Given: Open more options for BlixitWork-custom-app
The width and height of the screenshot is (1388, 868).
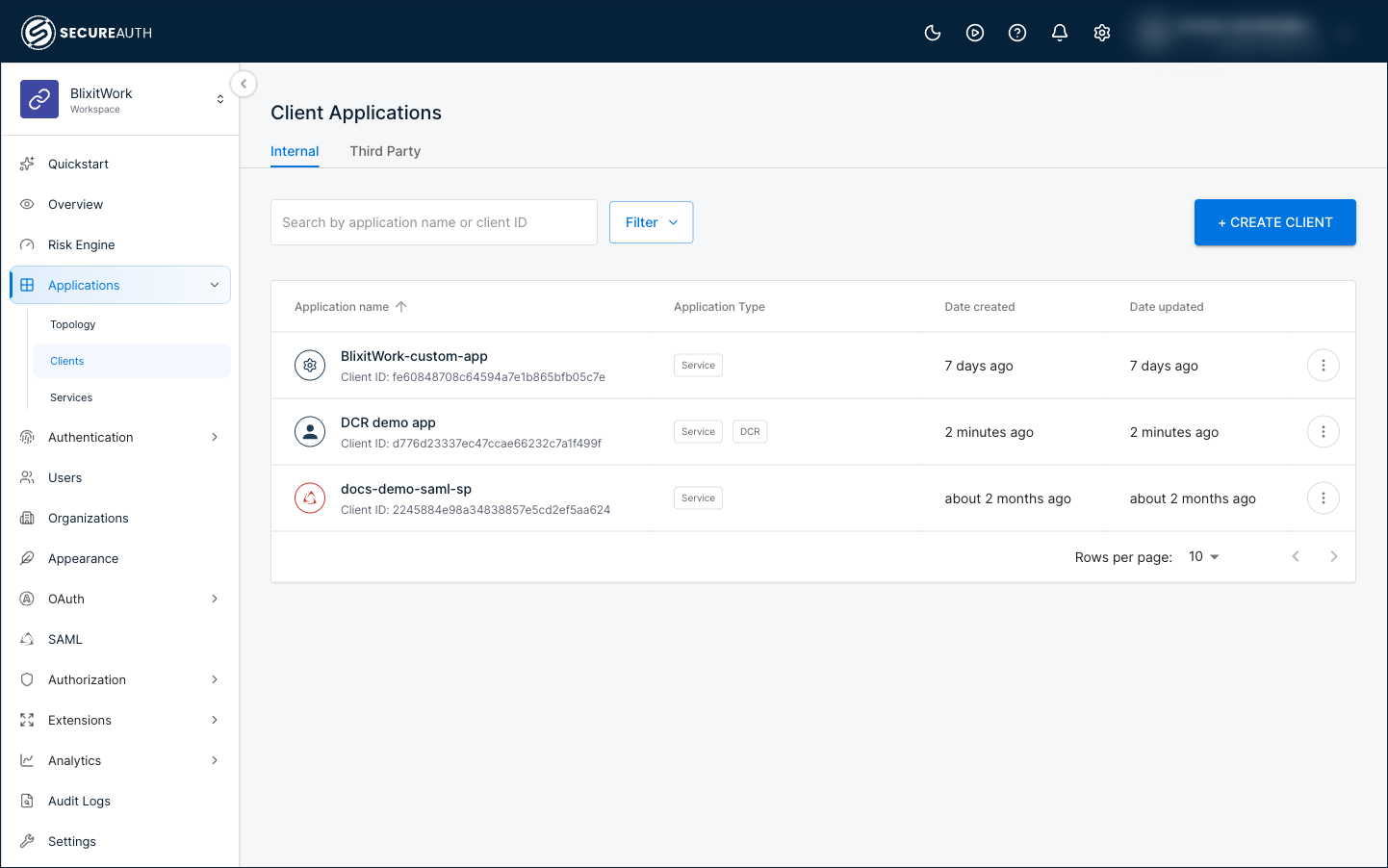Looking at the screenshot, I should tap(1324, 366).
